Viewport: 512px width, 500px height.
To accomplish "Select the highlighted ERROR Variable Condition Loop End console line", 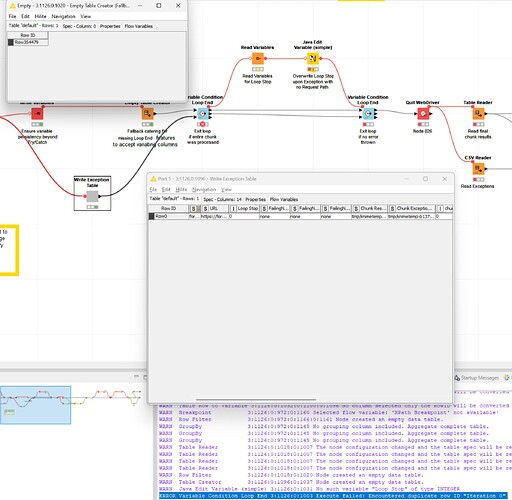I will pos(333,496).
